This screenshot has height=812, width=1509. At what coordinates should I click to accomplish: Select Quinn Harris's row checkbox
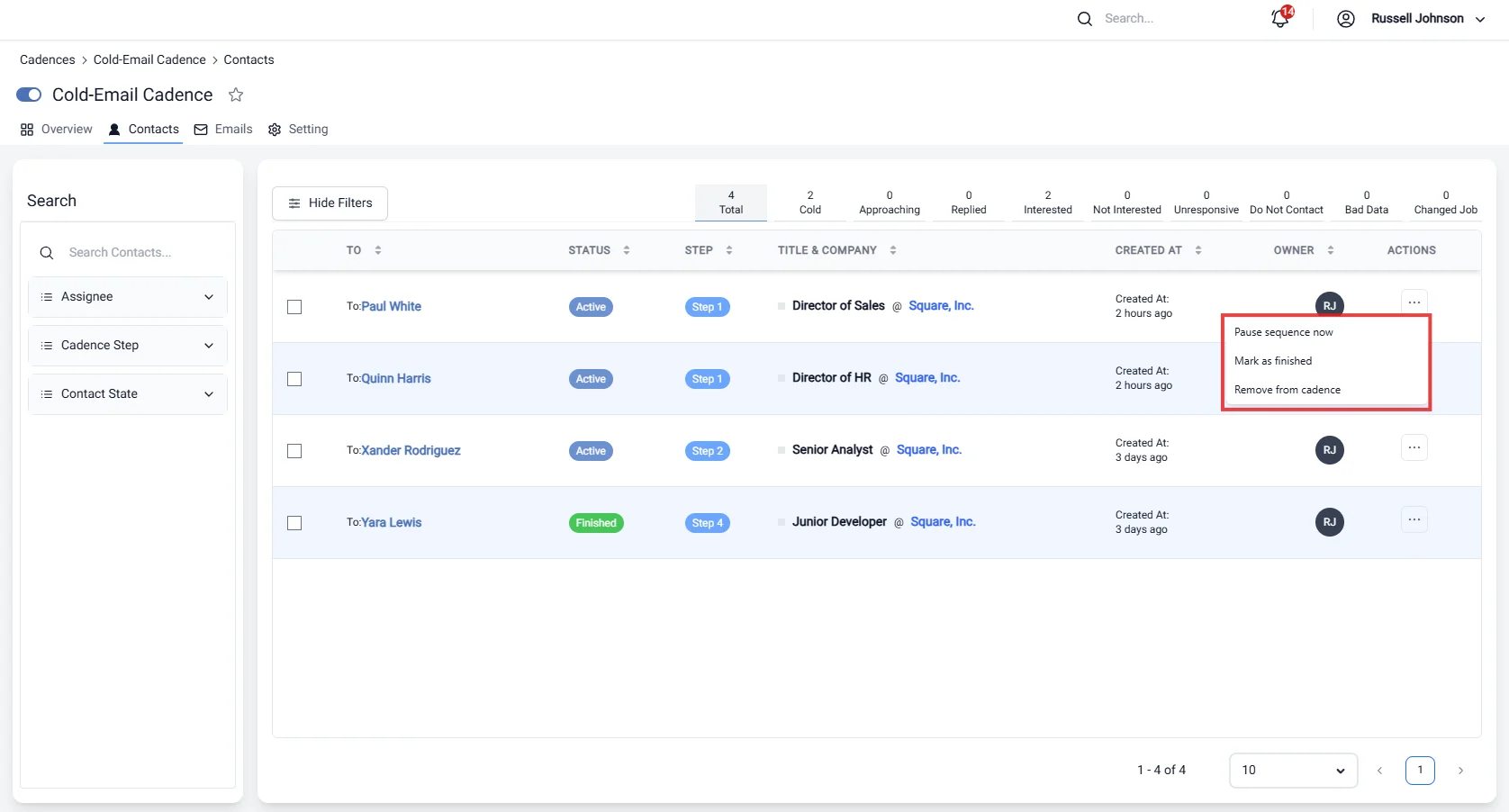[x=294, y=379]
